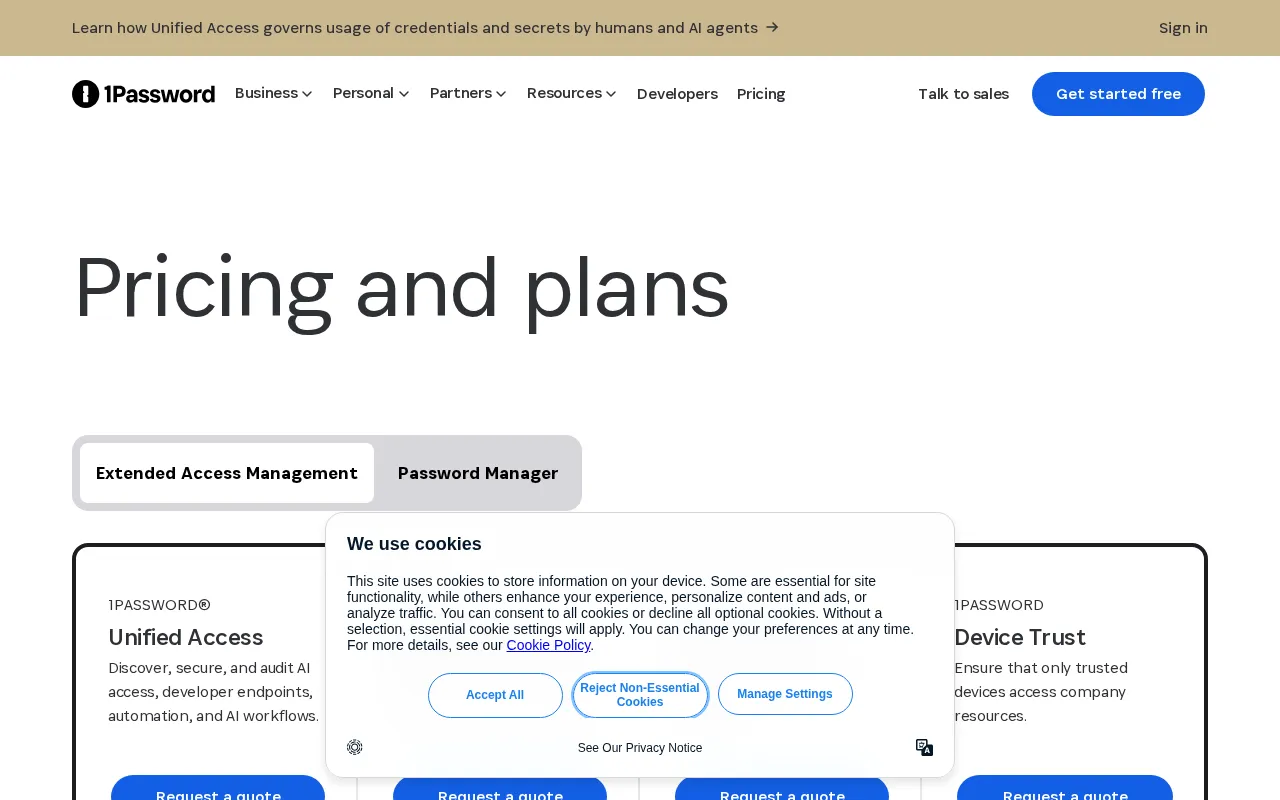Click the OneTrust icon in the cookie dialog
Image resolution: width=1280 pixels, height=800 pixels.
[355, 747]
